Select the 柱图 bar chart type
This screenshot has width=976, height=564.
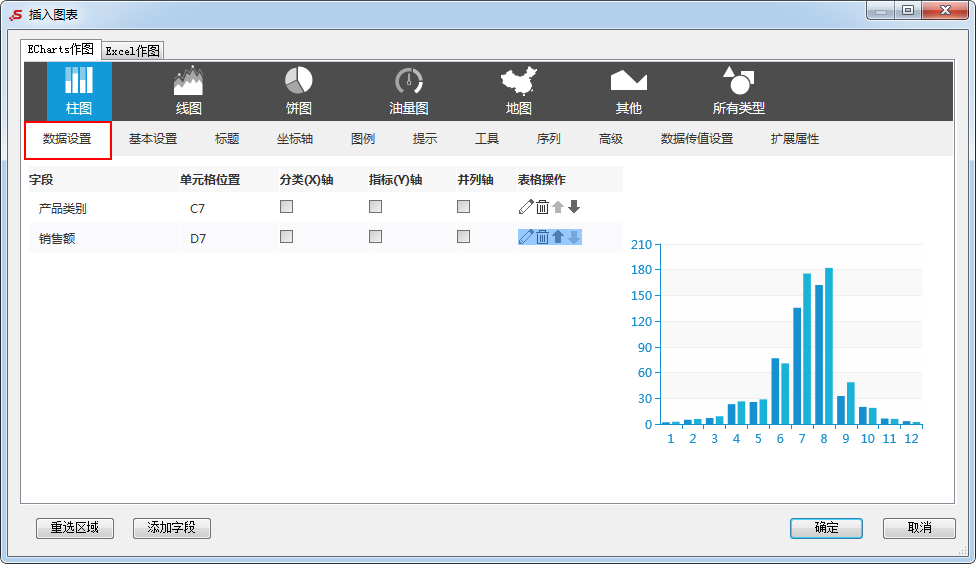[x=79, y=91]
